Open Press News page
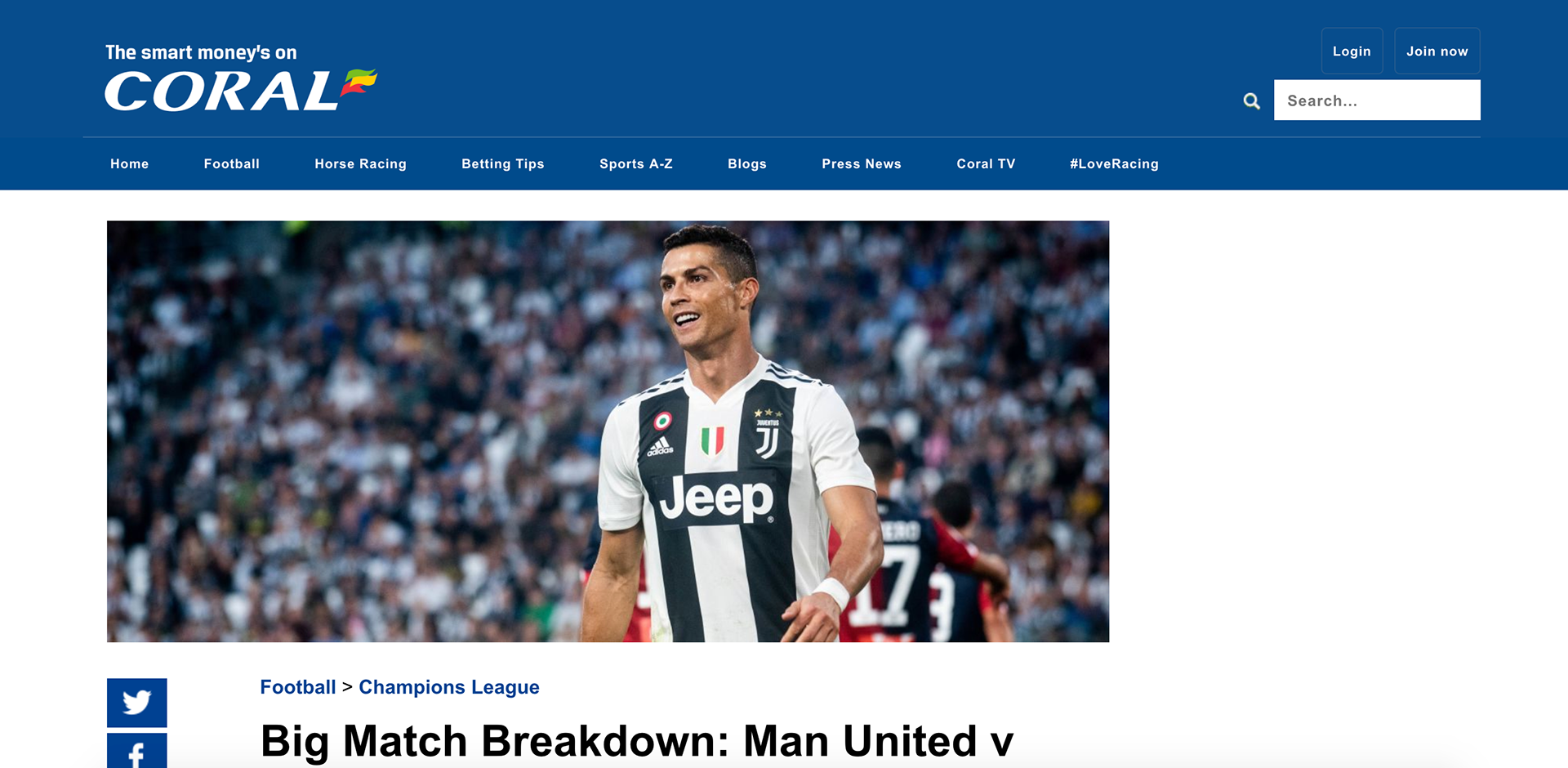Image resolution: width=1568 pixels, height=768 pixels. [862, 164]
